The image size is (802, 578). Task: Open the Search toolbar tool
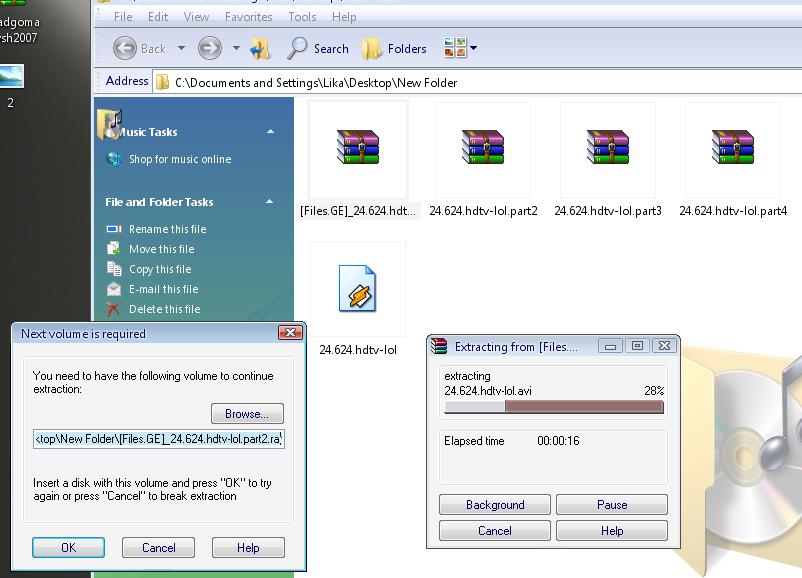click(318, 48)
